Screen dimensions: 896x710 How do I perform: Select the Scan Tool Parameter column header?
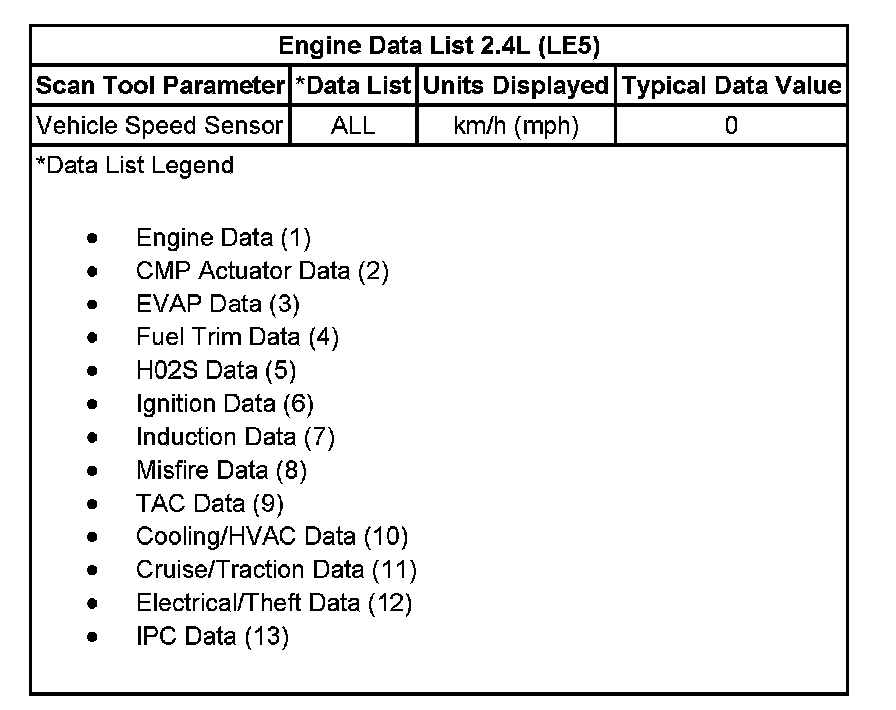click(x=161, y=86)
